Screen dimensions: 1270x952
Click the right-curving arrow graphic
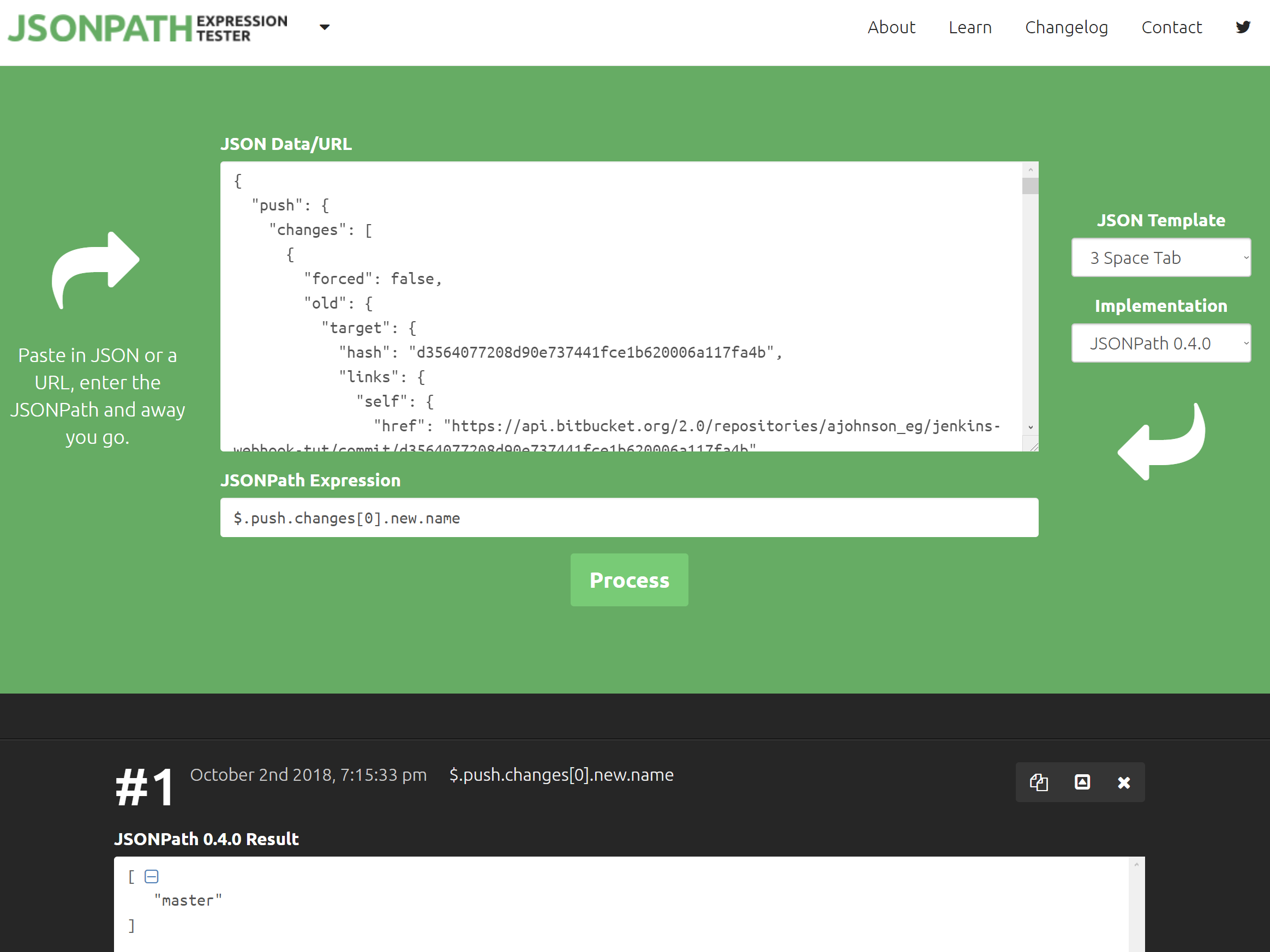96,270
